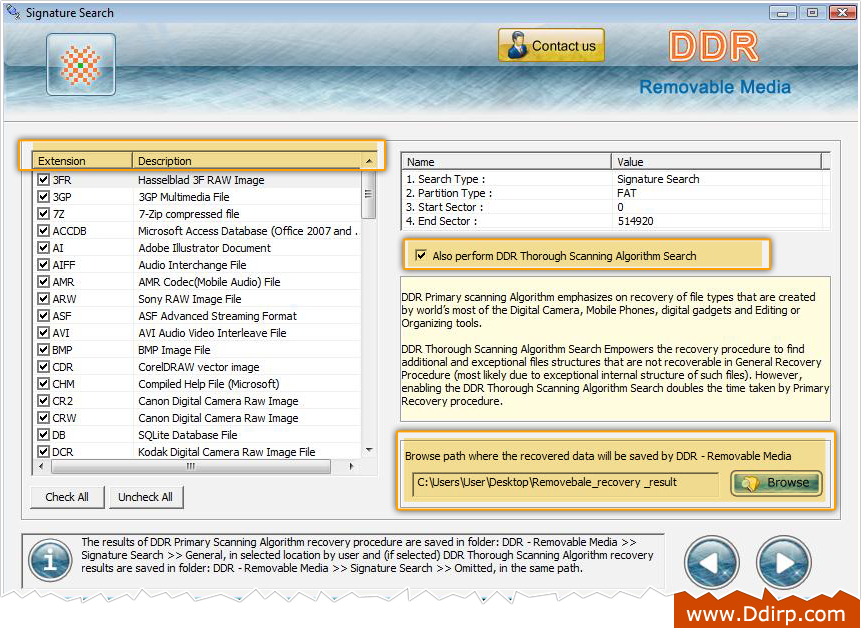Click the Browse button
Viewport: 861px width, 628px height.
pos(776,483)
